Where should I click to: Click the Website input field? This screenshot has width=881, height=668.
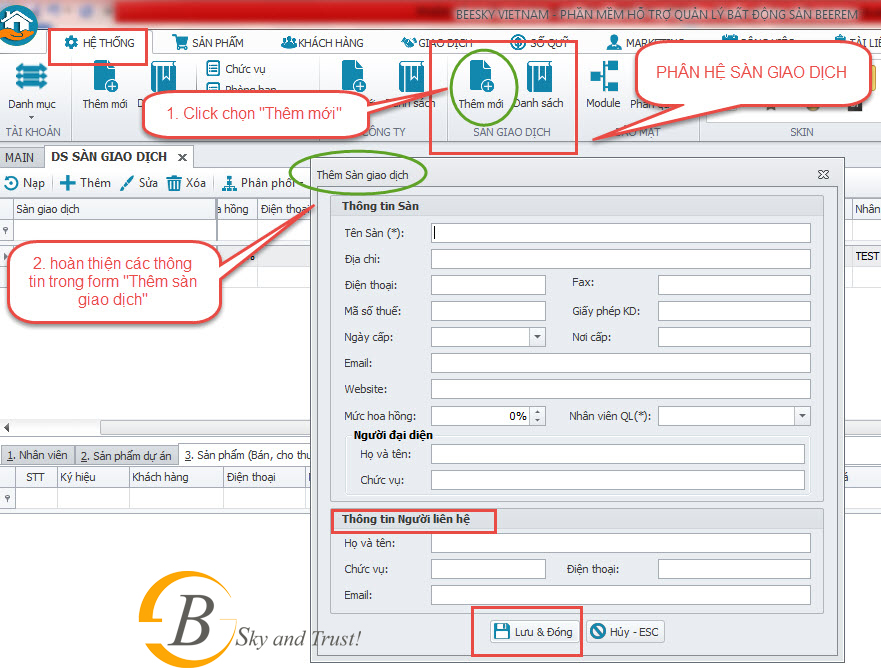click(x=620, y=389)
